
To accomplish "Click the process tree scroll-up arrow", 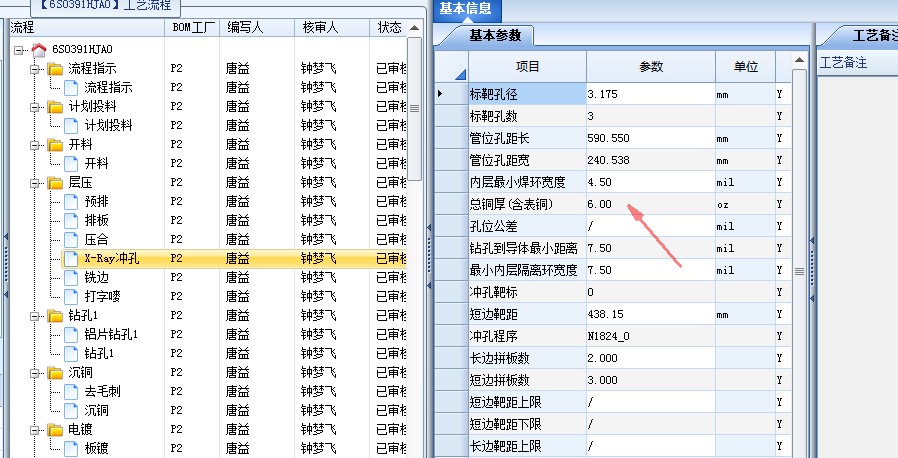I will [x=415, y=28].
